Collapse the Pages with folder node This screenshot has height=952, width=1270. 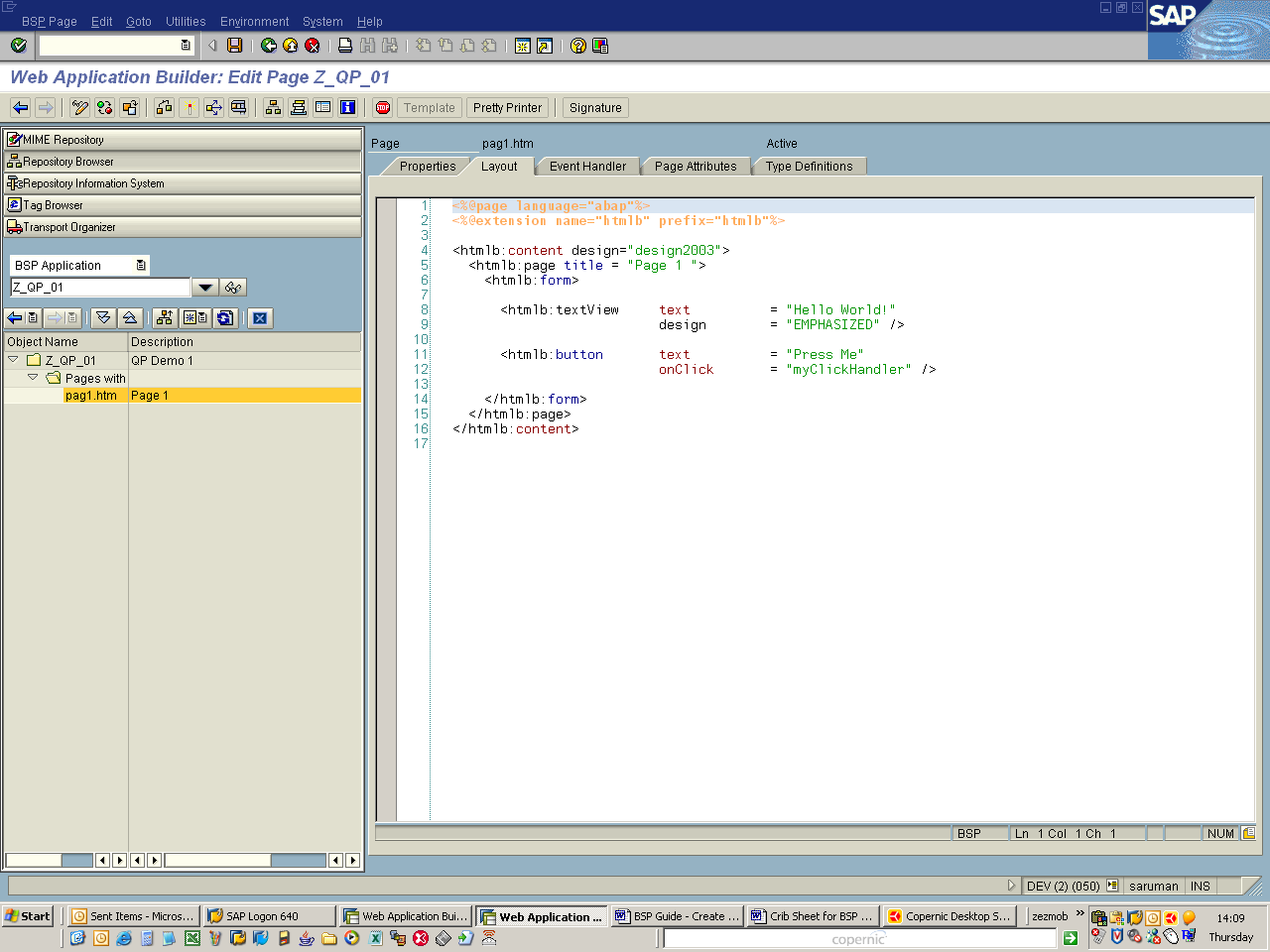tap(33, 378)
